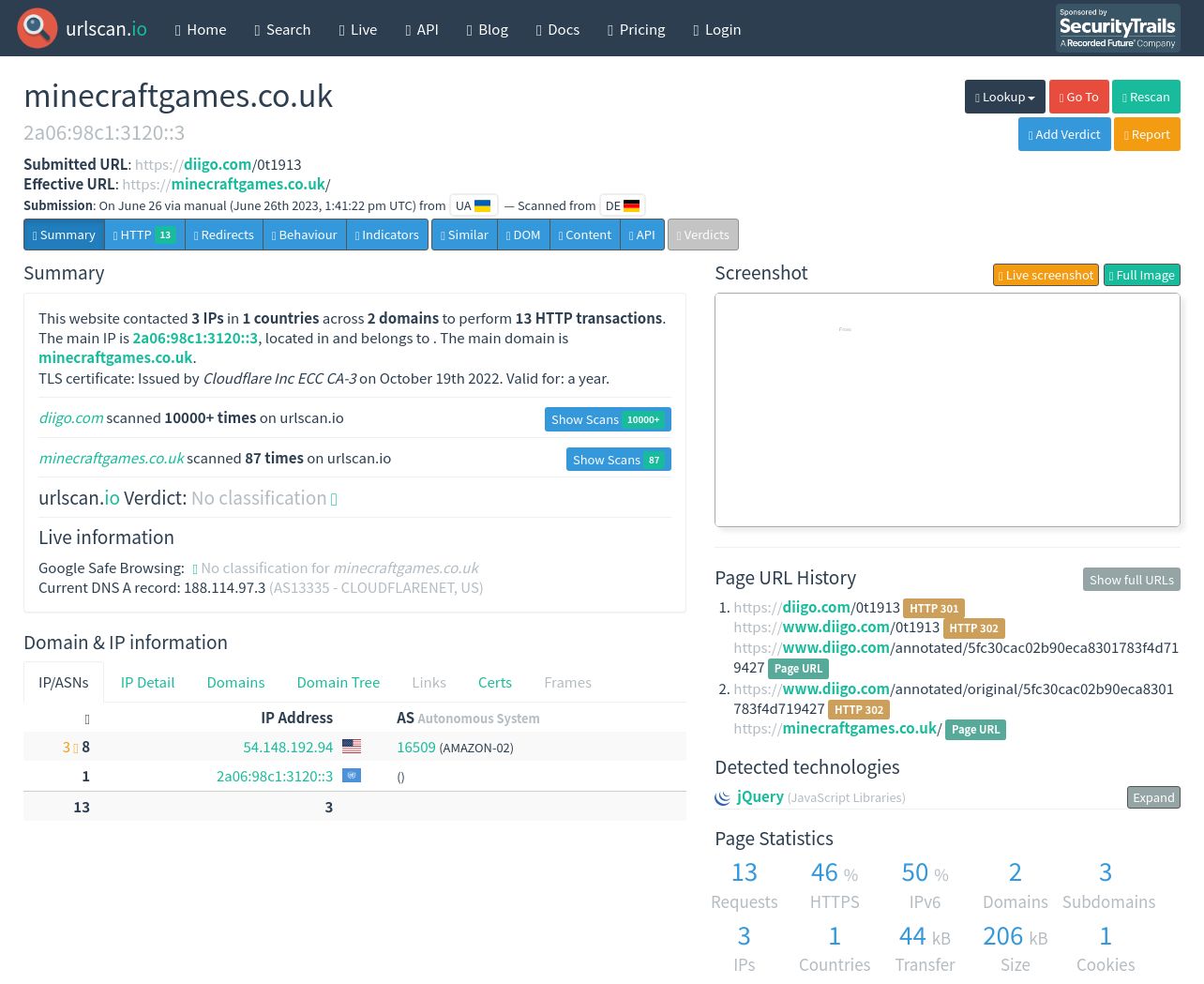The height and width of the screenshot is (984, 1204).
Task: Click the '13' Requests statistic
Action: [745, 872]
